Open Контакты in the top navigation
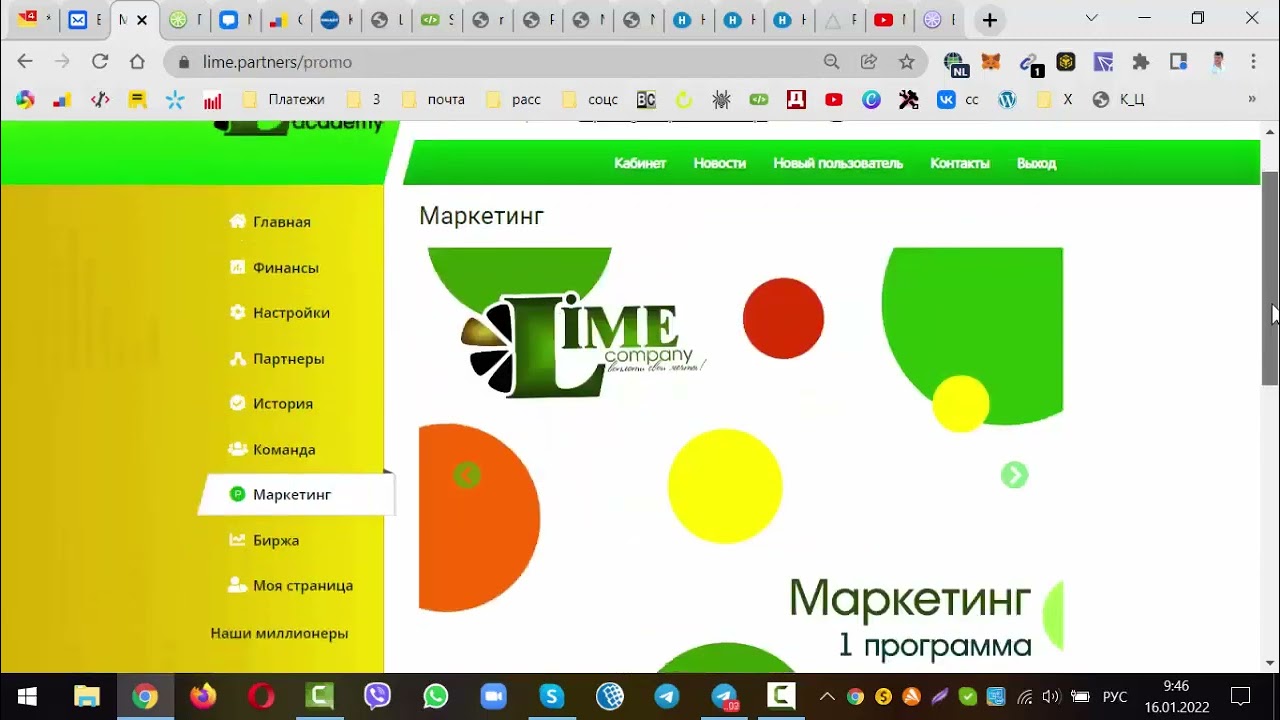1280x720 pixels. tap(960, 163)
